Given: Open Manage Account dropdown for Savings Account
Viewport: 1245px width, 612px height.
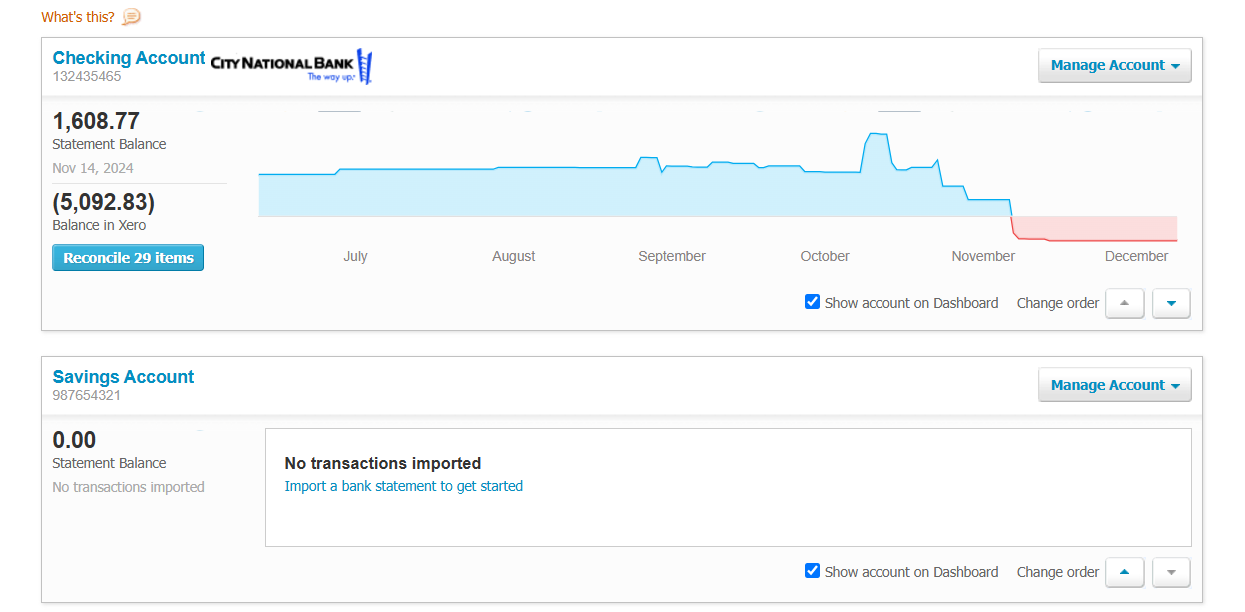Looking at the screenshot, I should pyautogui.click(x=1114, y=384).
